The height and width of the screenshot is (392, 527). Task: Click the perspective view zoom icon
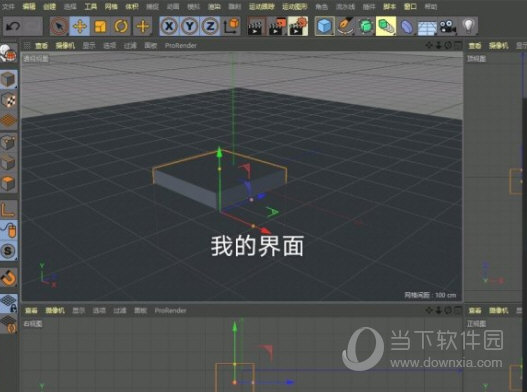coord(439,45)
